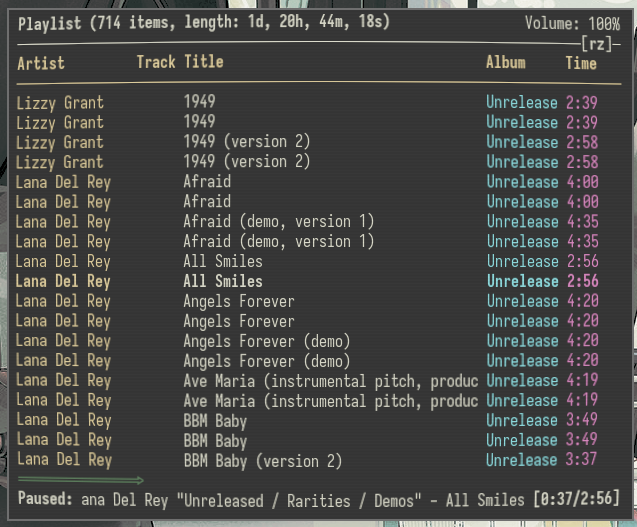Screen dimensions: 637x527
Task: Select the first Ave Maria instrumental track
Action: (x=331, y=382)
